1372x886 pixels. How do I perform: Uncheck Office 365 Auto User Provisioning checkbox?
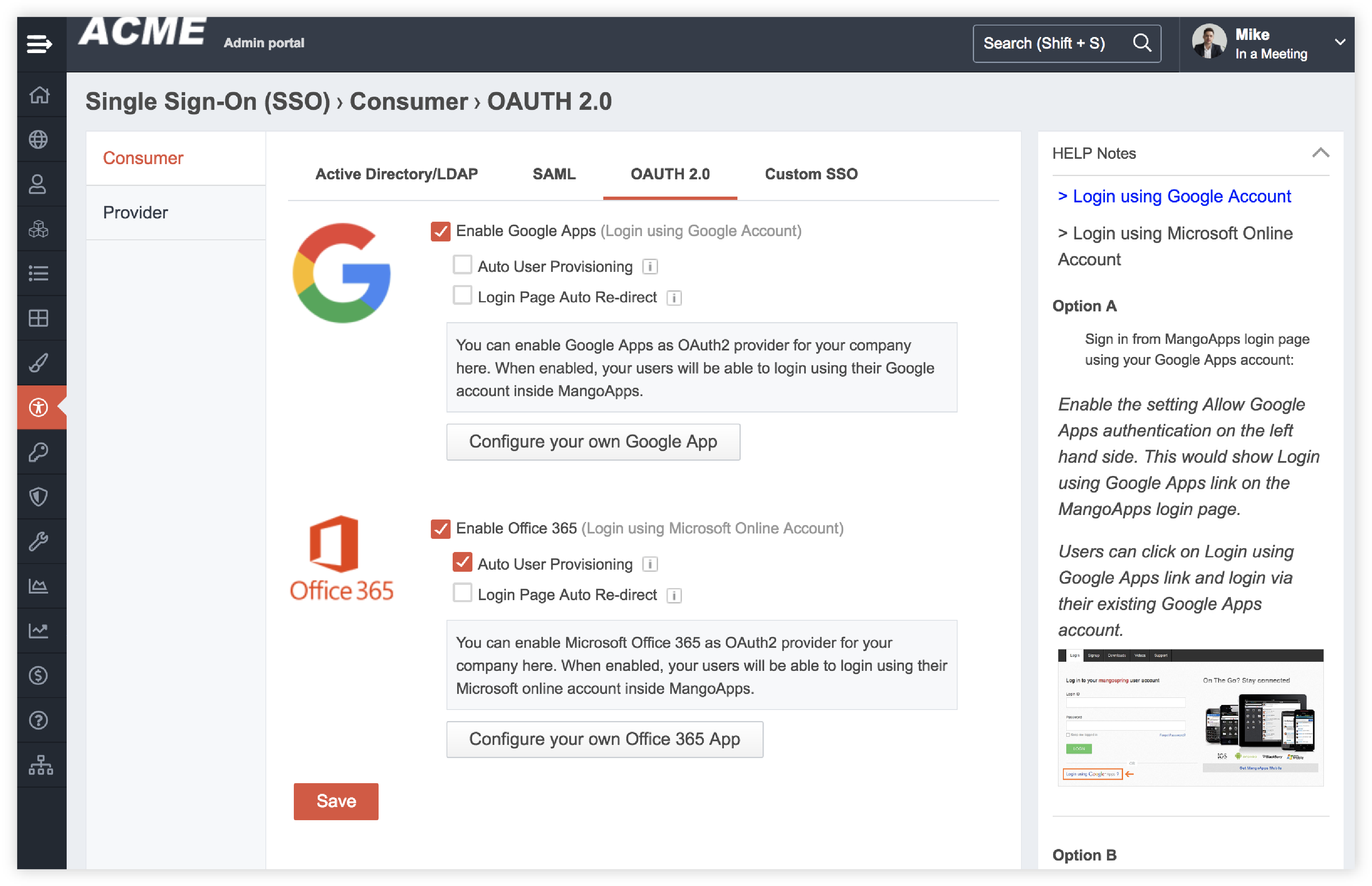pyautogui.click(x=462, y=562)
